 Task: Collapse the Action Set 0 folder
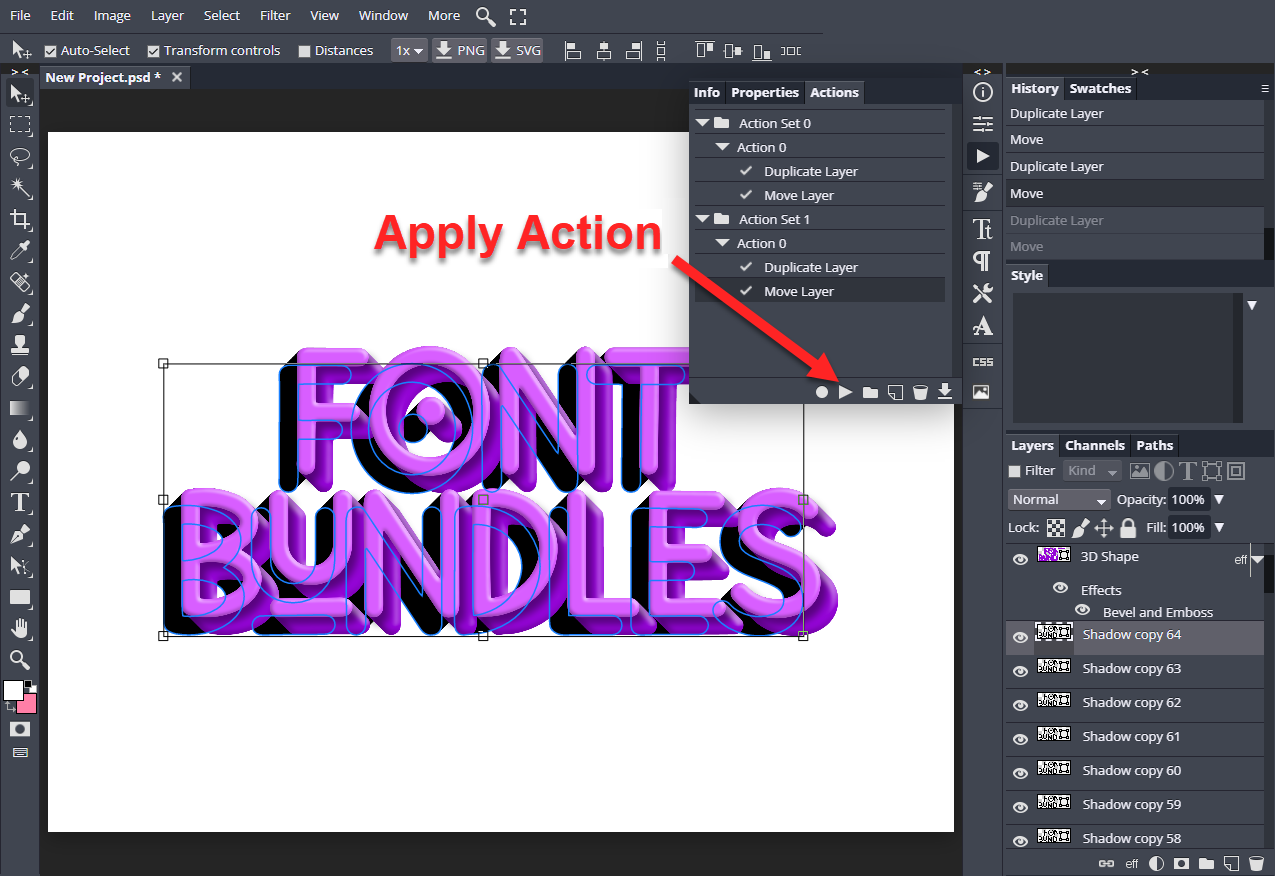pyautogui.click(x=703, y=123)
